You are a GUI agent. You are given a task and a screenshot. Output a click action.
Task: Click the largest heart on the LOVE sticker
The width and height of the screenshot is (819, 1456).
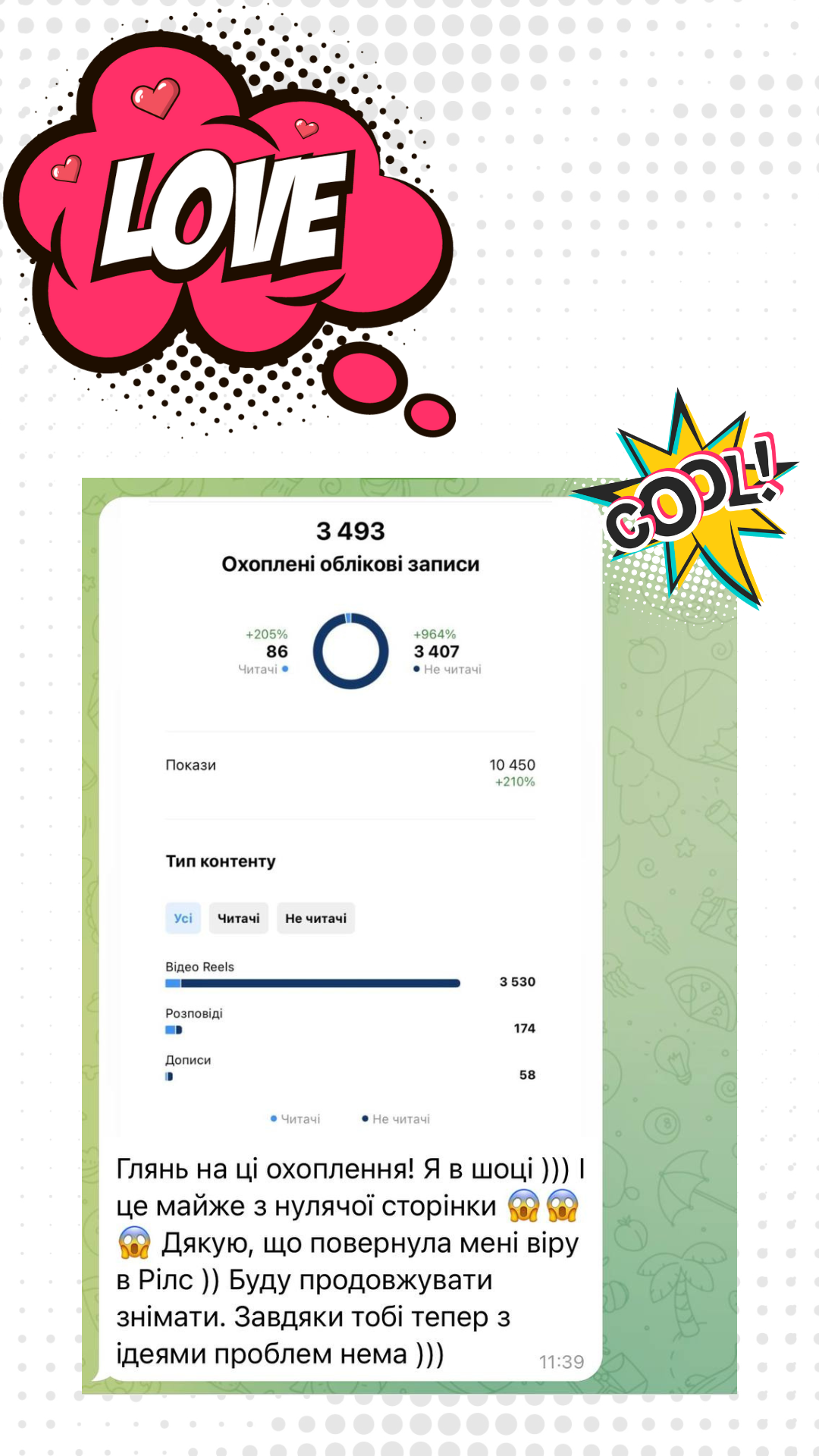155,98
